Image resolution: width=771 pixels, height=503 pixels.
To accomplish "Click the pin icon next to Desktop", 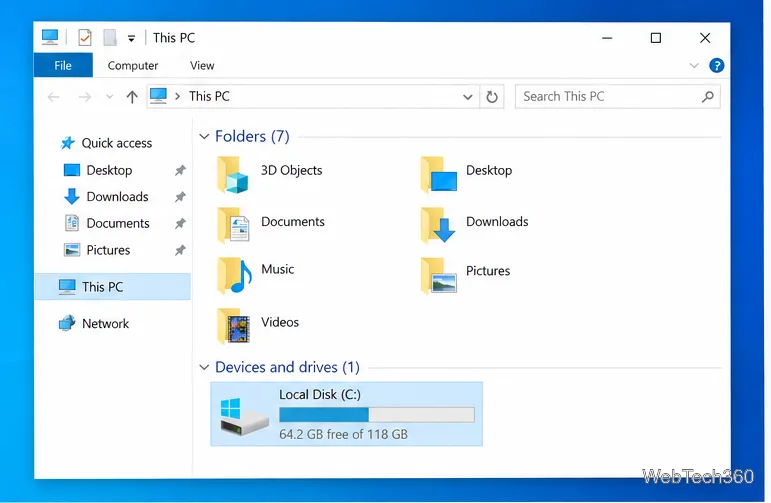I will click(x=180, y=170).
